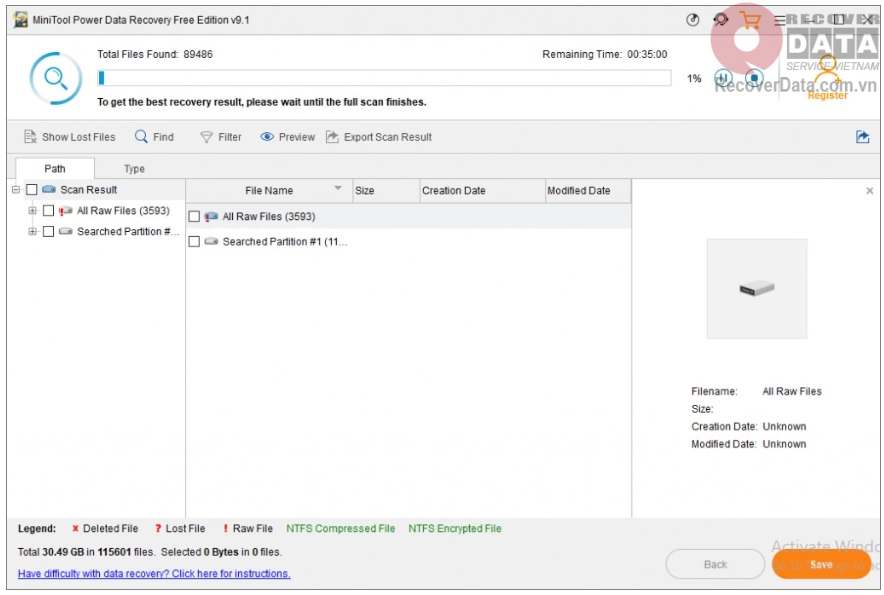884x595 pixels.
Task: Click Export Scan Result
Action: [379, 137]
